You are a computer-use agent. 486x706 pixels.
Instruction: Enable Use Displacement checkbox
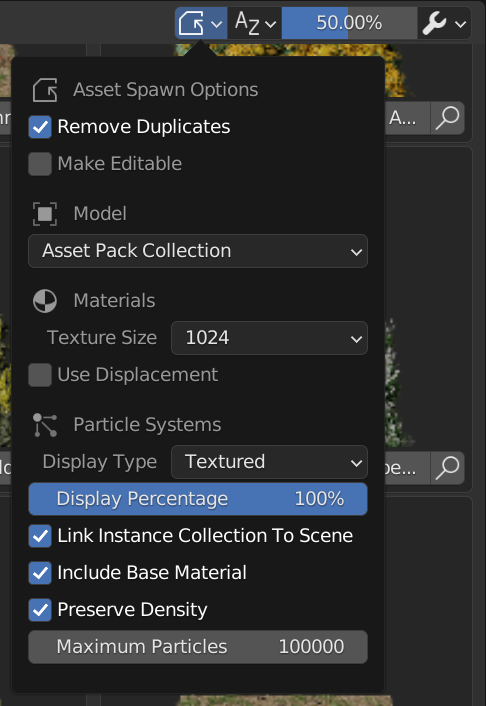tap(40, 375)
